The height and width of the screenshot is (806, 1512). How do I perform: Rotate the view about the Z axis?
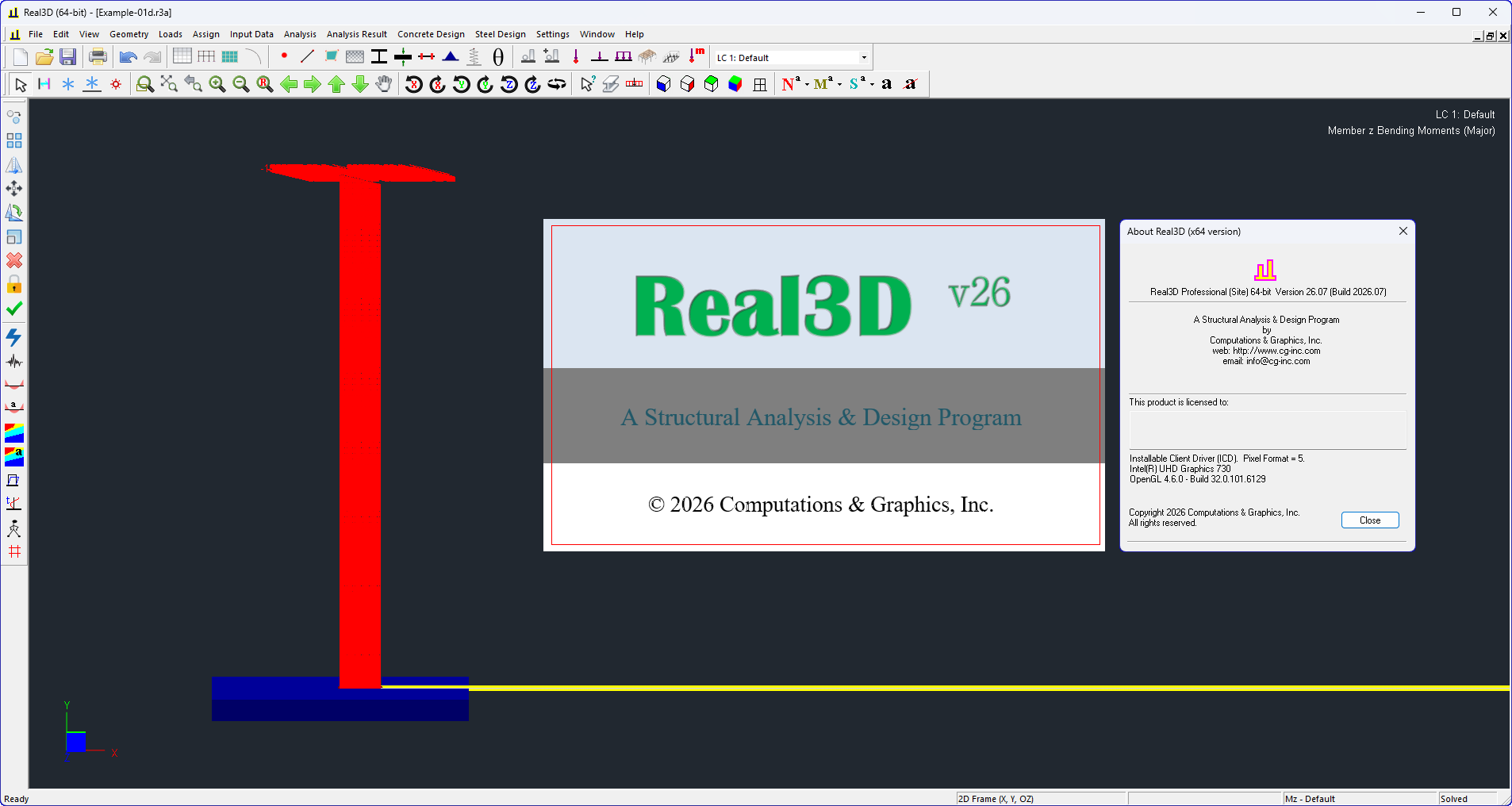click(508, 84)
